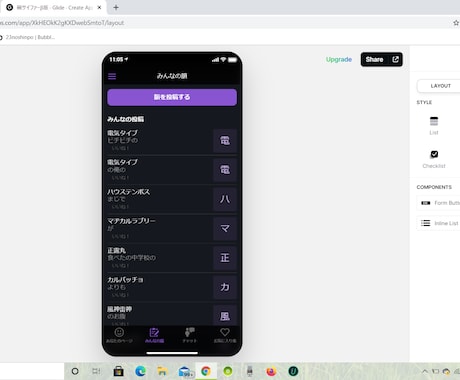Open the hamburger menu in phone preview
The image size is (460, 380).
[x=112, y=76]
